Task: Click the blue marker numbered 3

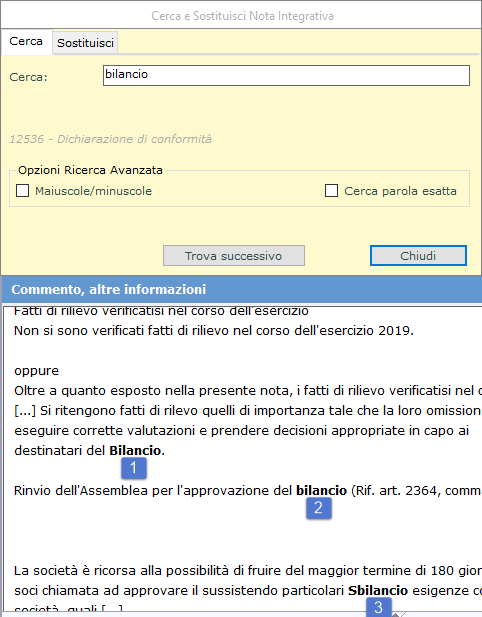Action: tap(379, 607)
